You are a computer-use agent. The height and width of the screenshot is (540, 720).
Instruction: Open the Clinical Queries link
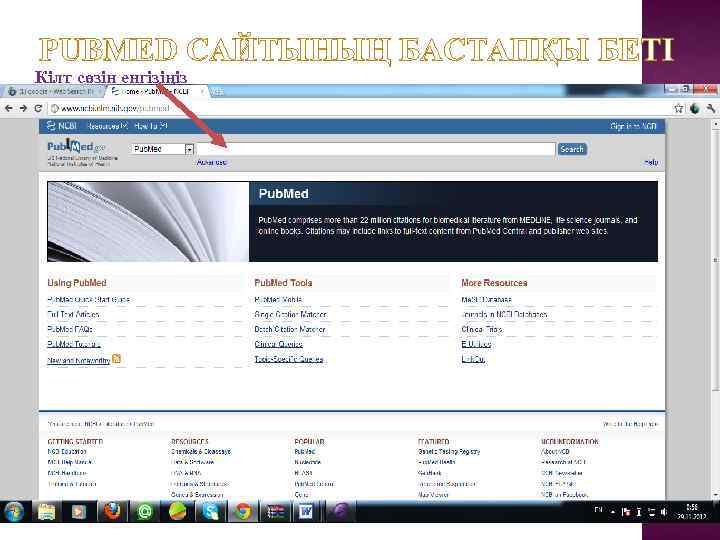278,344
